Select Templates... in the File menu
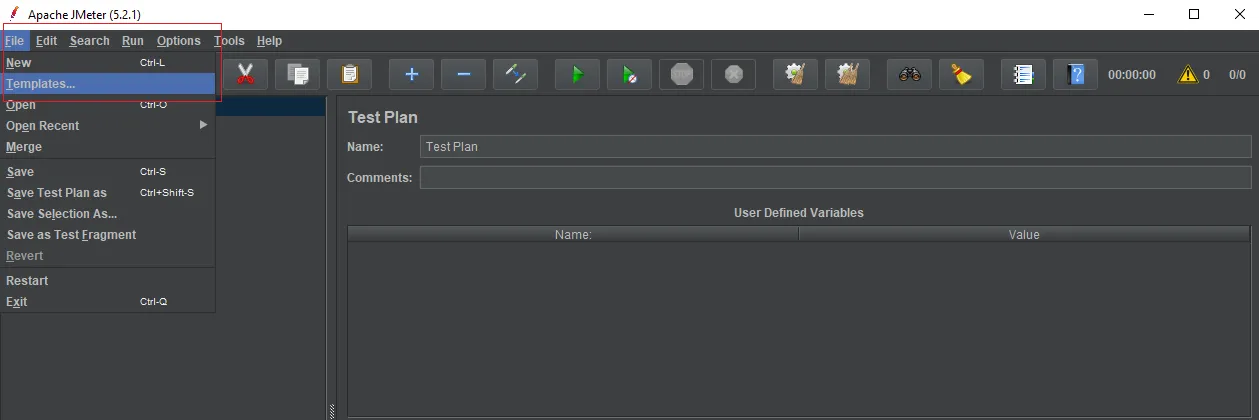Viewport: 1259px width, 420px height. pos(108,83)
